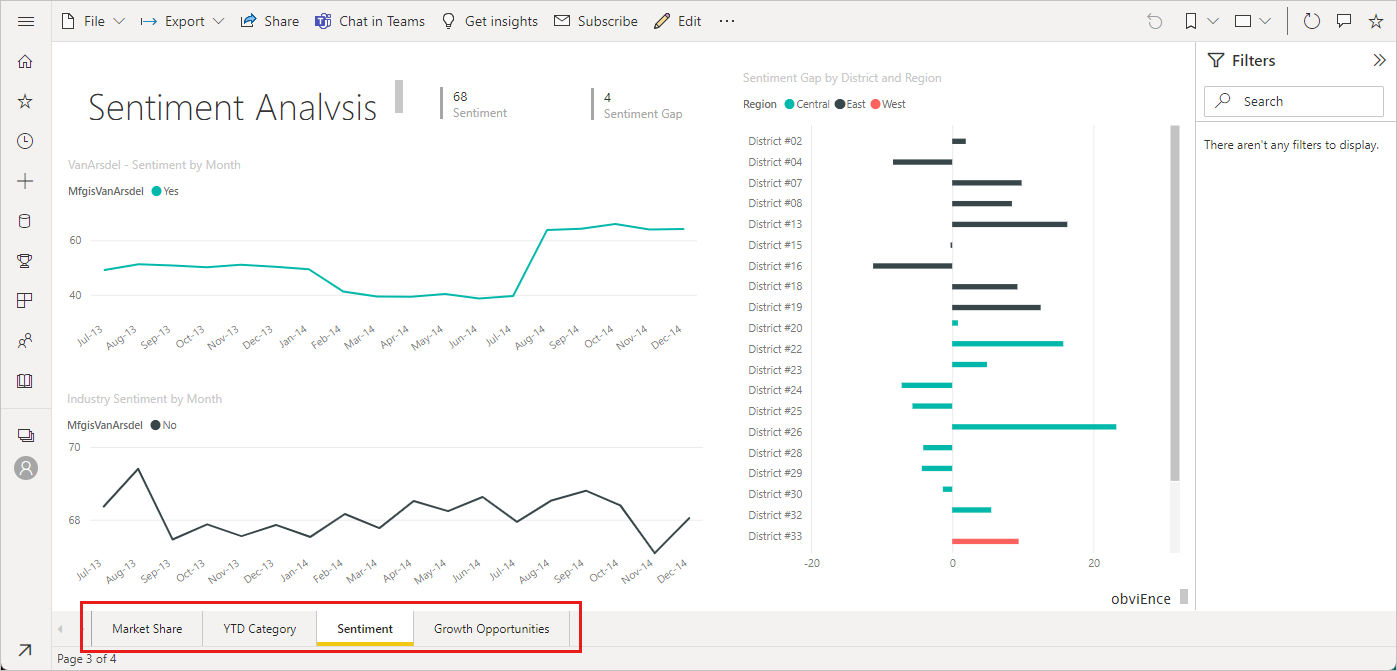Image resolution: width=1397 pixels, height=671 pixels.
Task: Open the Comments speech bubble icon
Action: click(1344, 21)
